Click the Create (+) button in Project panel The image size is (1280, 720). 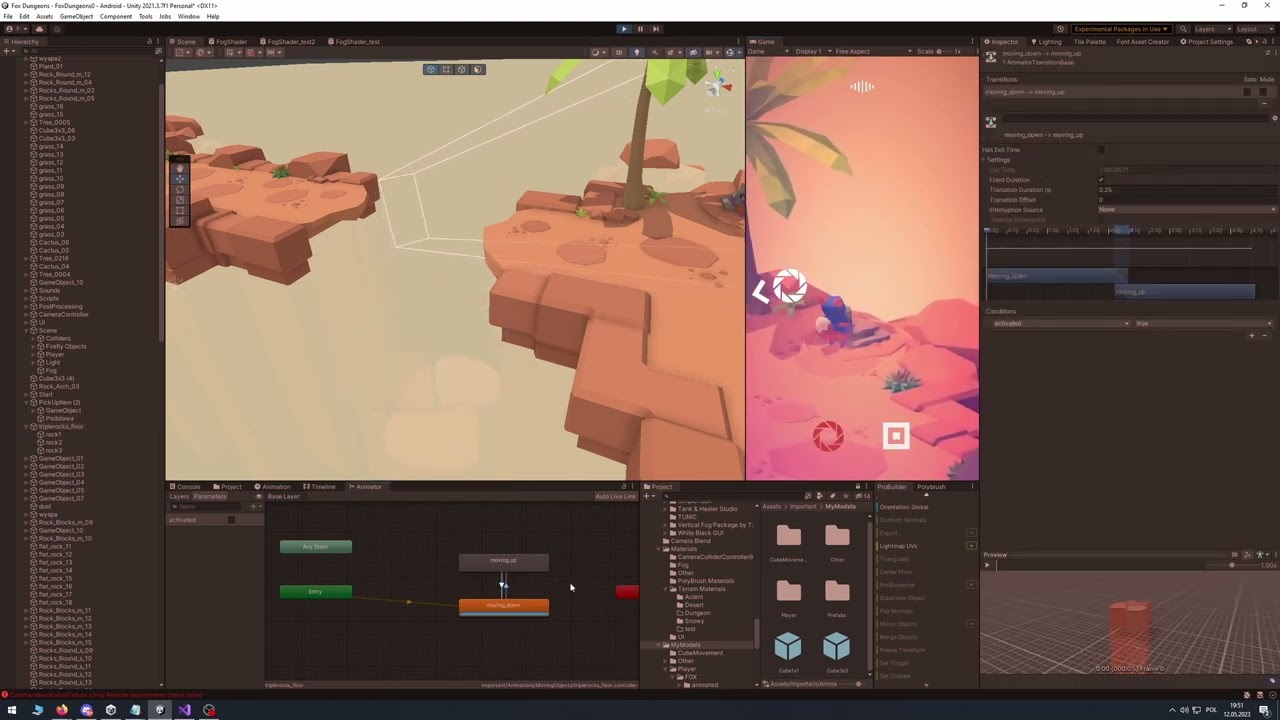coord(647,495)
